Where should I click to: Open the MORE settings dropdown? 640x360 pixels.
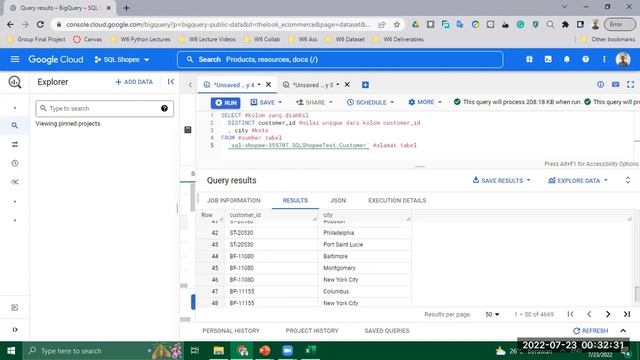click(x=425, y=102)
